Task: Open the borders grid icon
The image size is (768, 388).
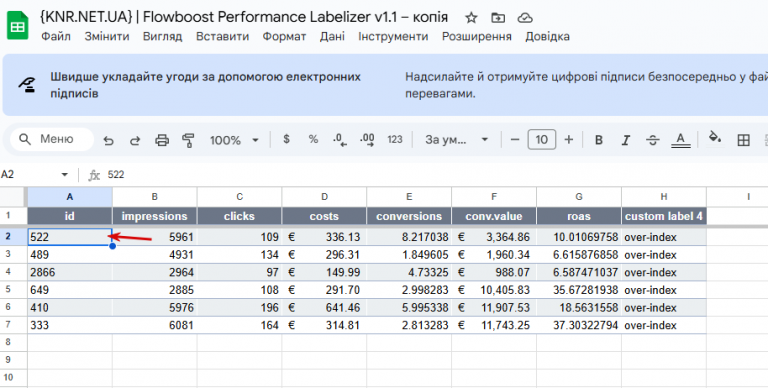Action: point(744,140)
